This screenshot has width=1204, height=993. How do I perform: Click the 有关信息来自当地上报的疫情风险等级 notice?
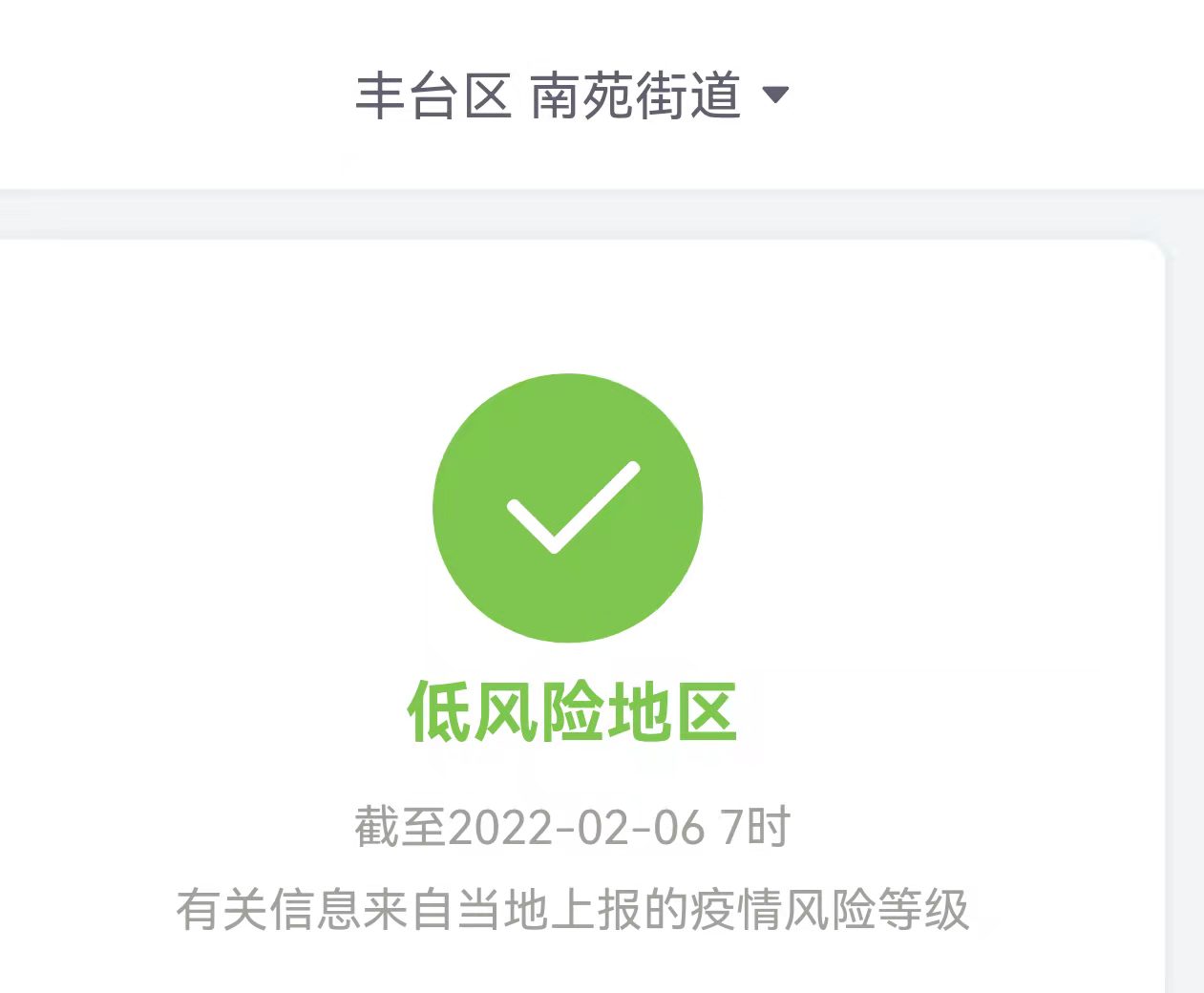(573, 909)
